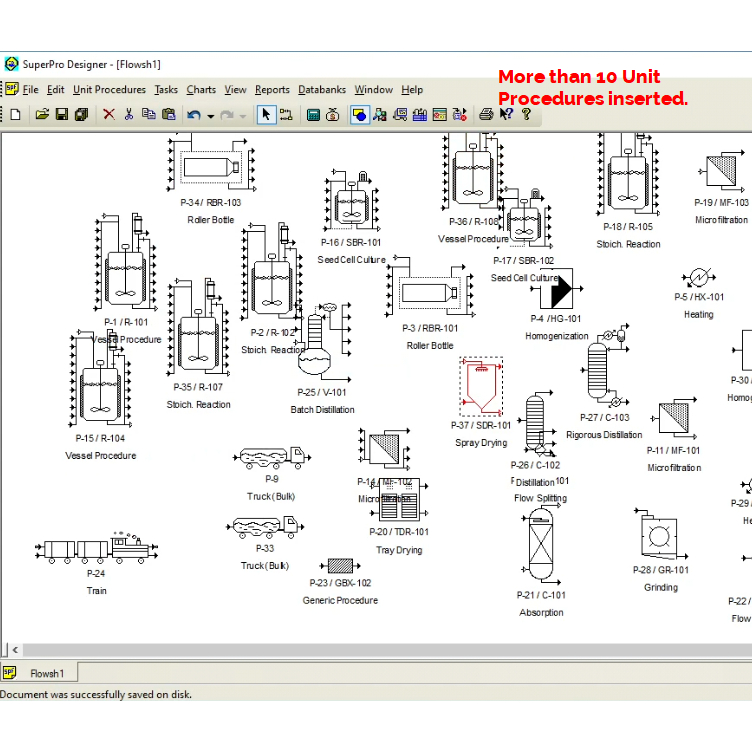Image resolution: width=752 pixels, height=752 pixels.
Task: Click the red X delete icon
Action: click(x=109, y=115)
